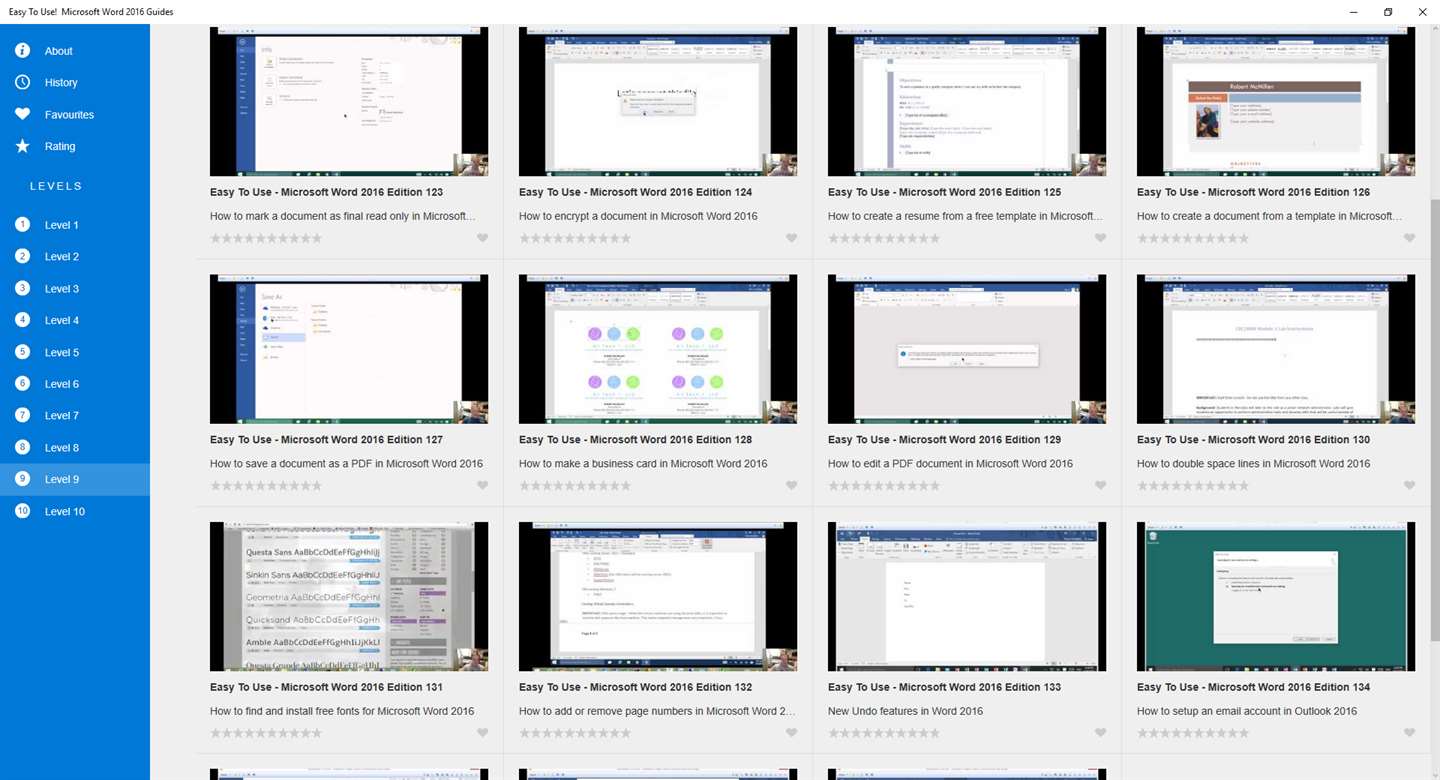Add Edition 133 to favourites via heart
The width and height of the screenshot is (1440, 780).
pyautogui.click(x=1100, y=733)
